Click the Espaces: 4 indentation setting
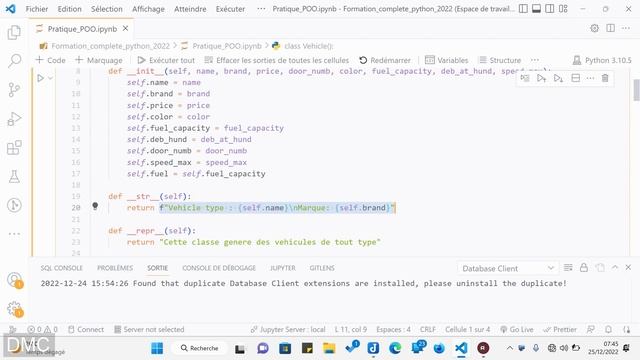This screenshot has height=360, width=640. [393, 329]
